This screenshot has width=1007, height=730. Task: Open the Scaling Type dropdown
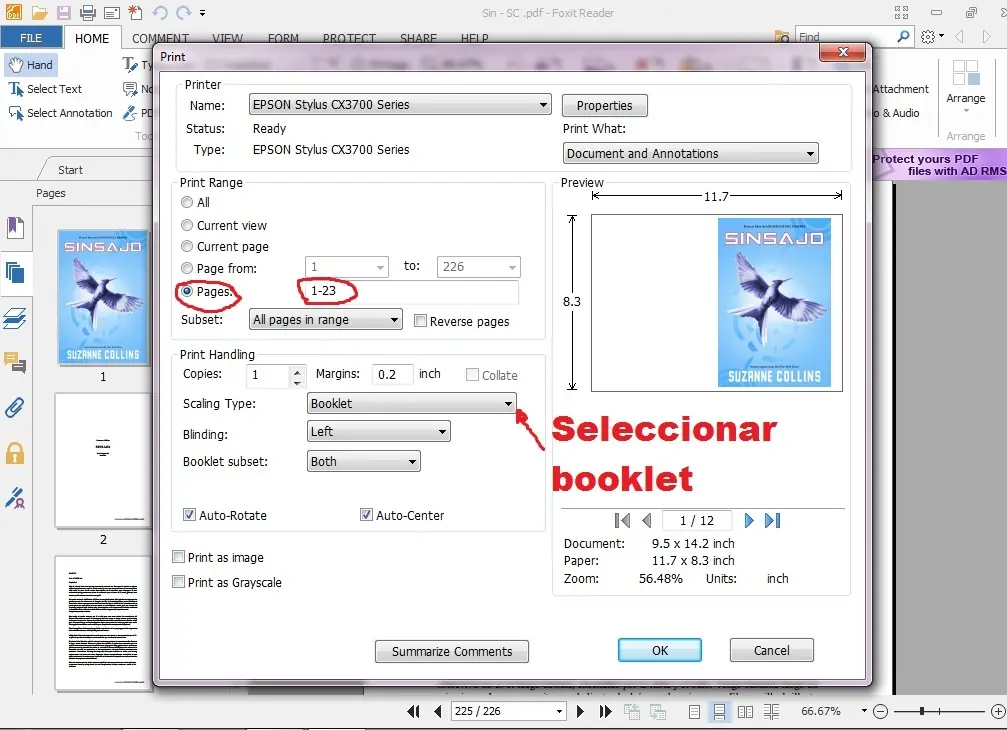pos(411,404)
